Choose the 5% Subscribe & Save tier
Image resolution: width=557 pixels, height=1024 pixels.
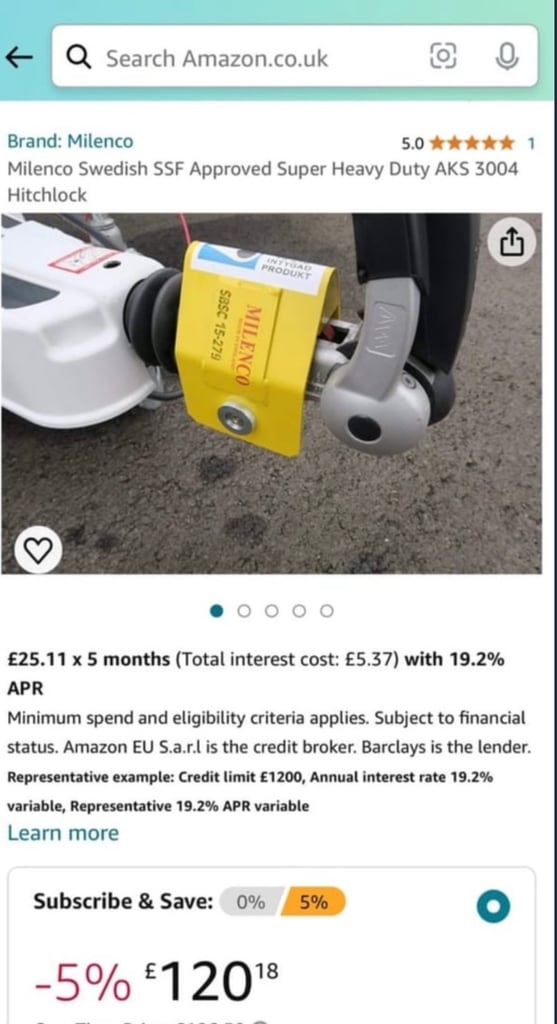tap(313, 902)
